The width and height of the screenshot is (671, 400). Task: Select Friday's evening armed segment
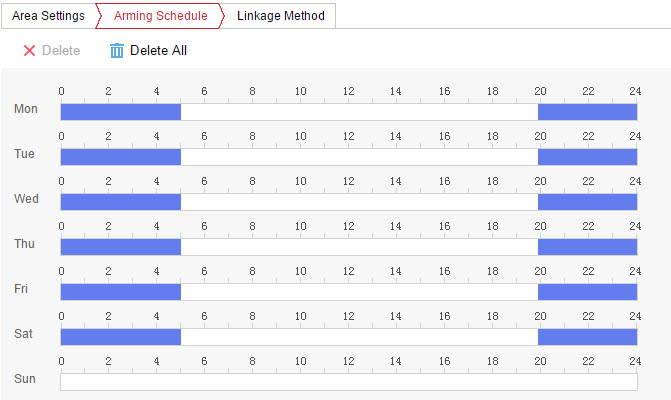pyautogui.click(x=587, y=291)
